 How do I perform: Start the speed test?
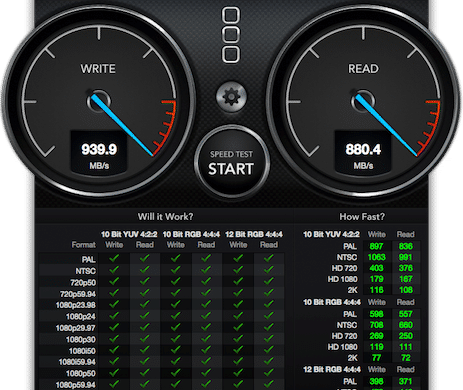click(231, 162)
